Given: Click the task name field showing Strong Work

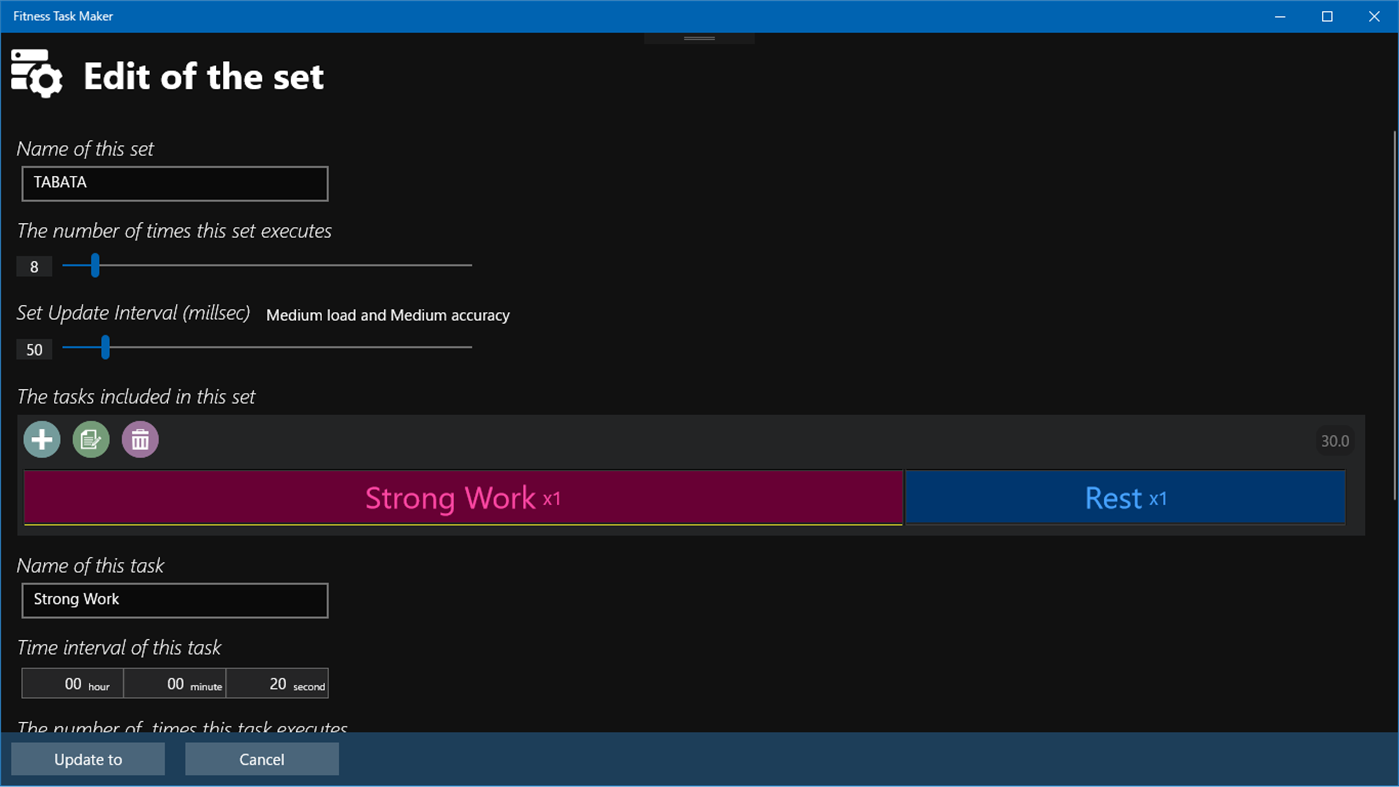Looking at the screenshot, I should (x=174, y=600).
